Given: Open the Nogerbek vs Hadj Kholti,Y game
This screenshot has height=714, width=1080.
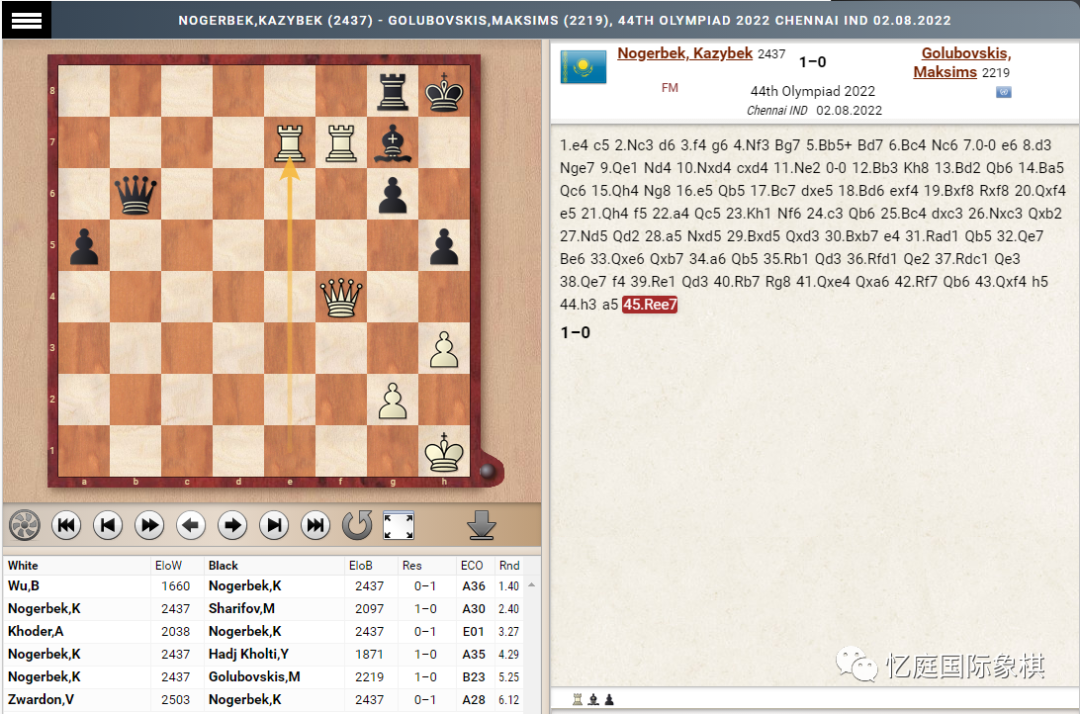Looking at the screenshot, I should point(264,654).
